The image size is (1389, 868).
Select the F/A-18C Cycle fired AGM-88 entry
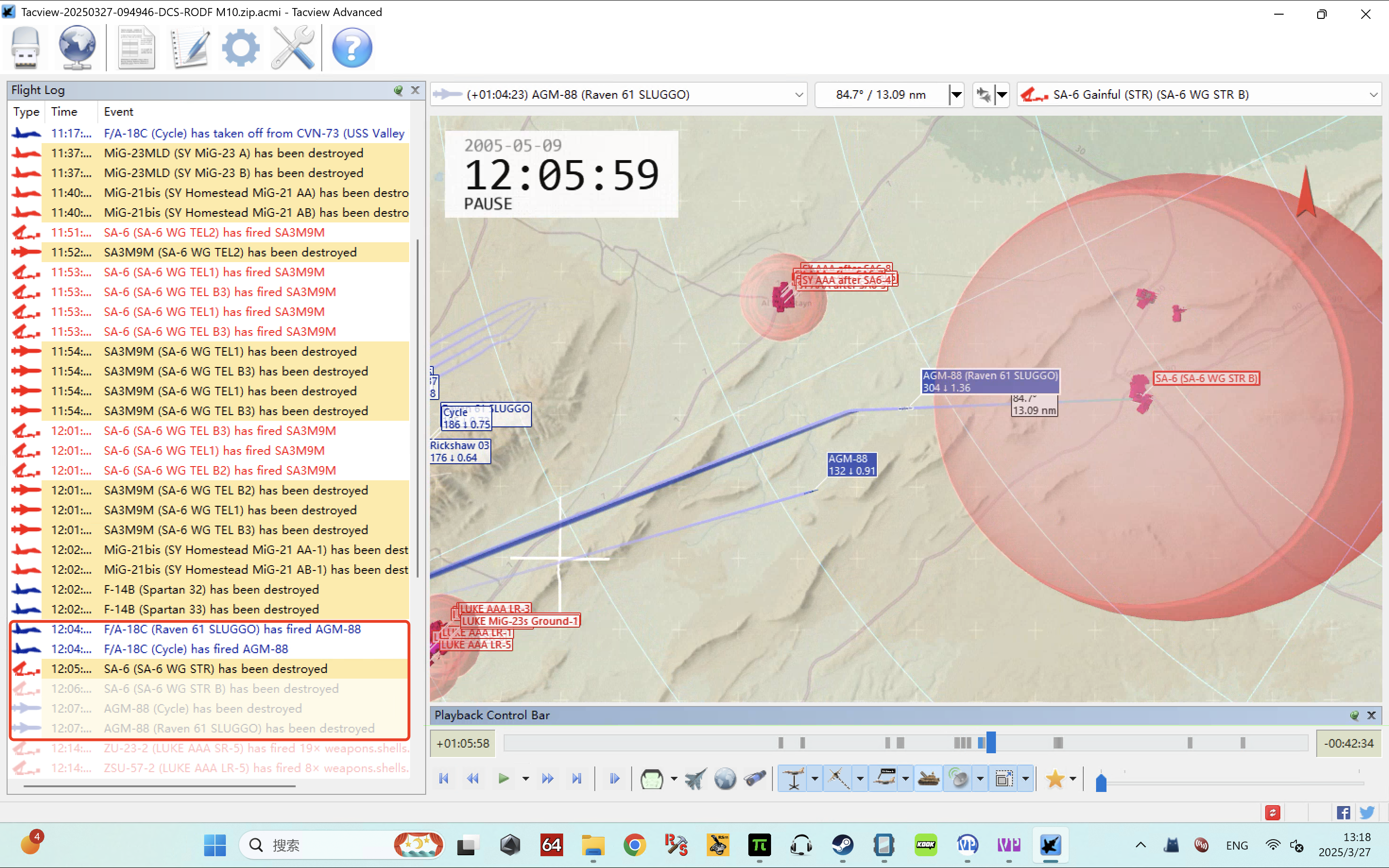[210, 649]
